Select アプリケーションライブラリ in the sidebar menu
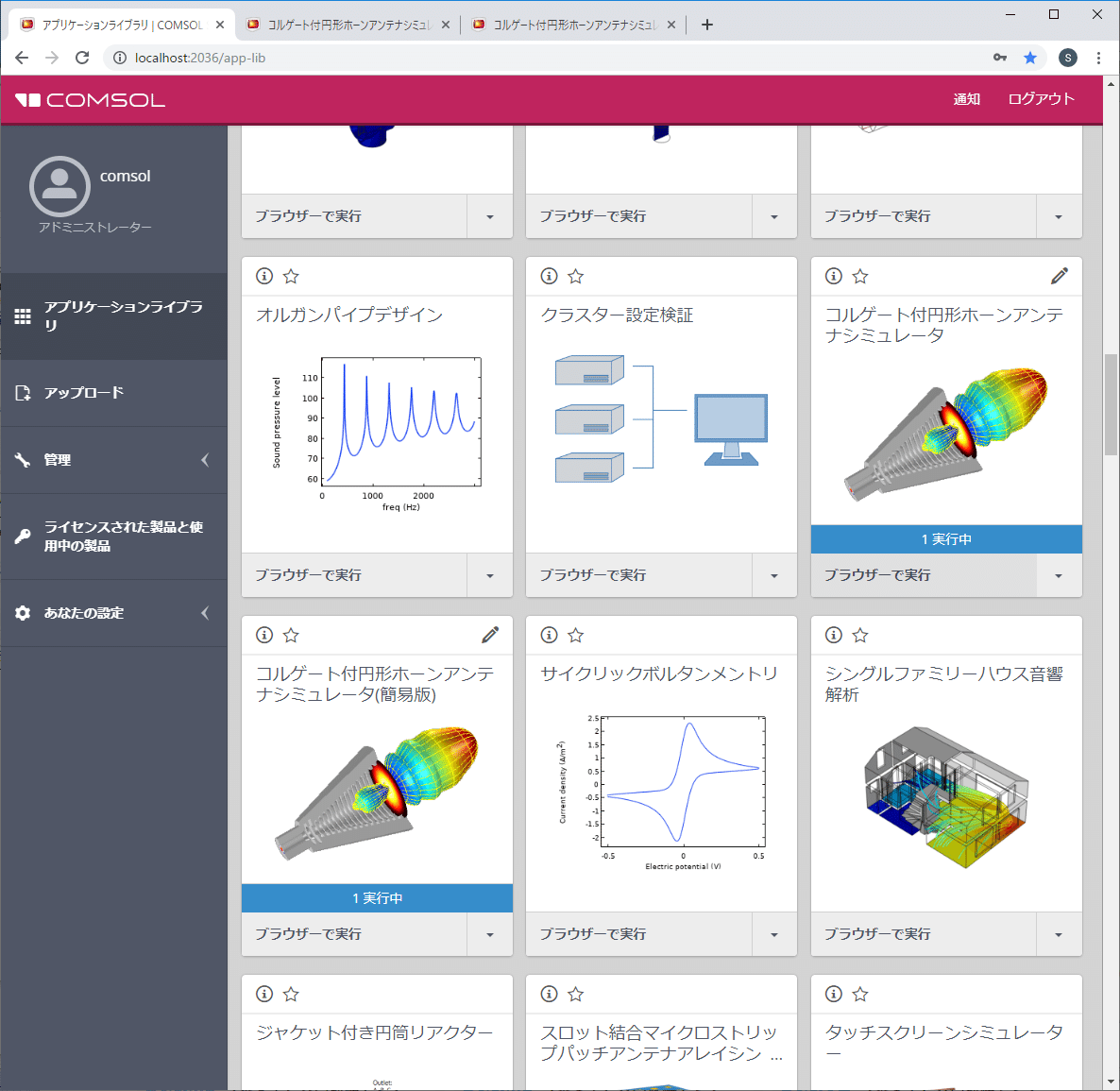 [x=104, y=316]
